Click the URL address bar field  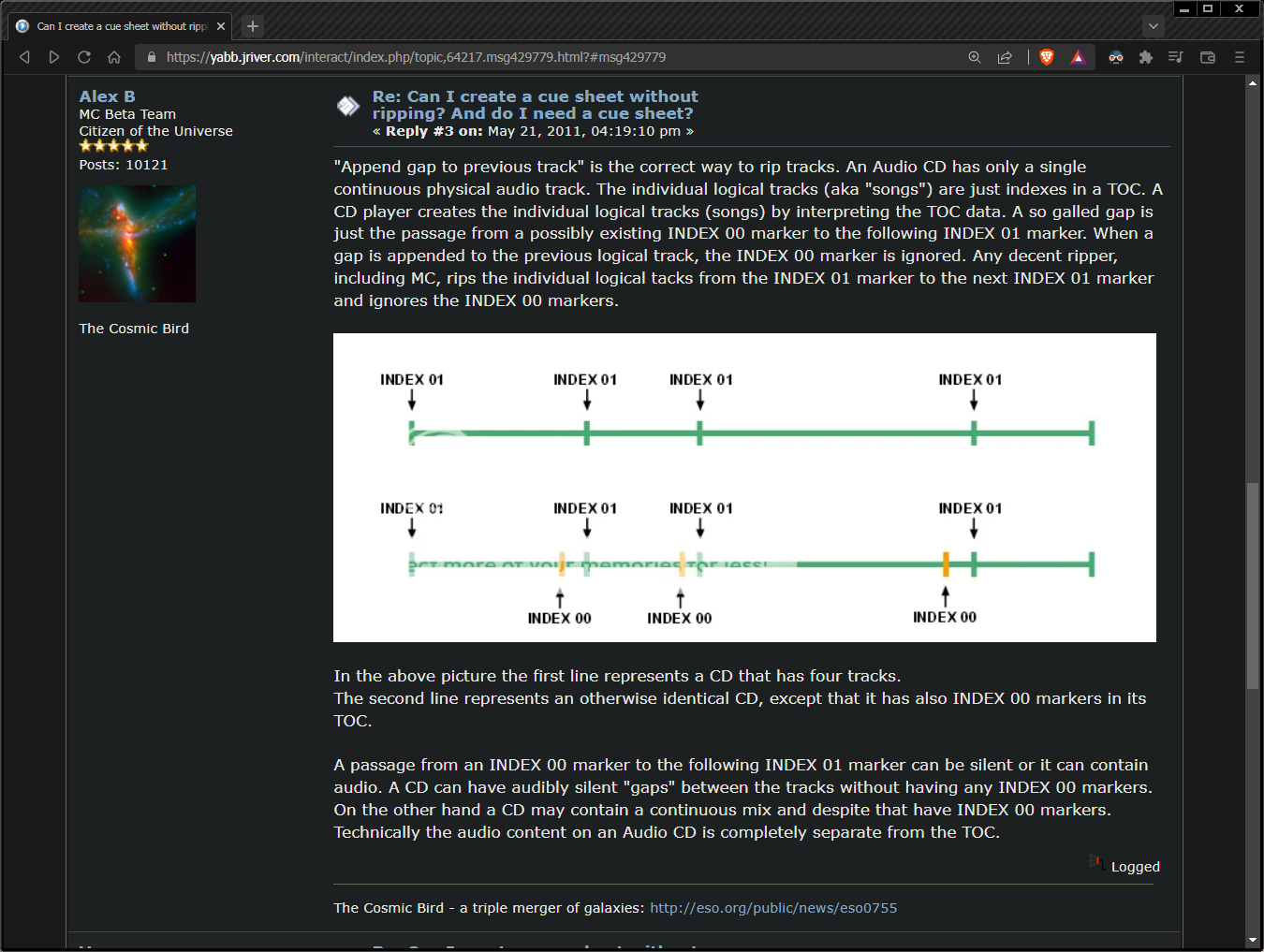562,57
